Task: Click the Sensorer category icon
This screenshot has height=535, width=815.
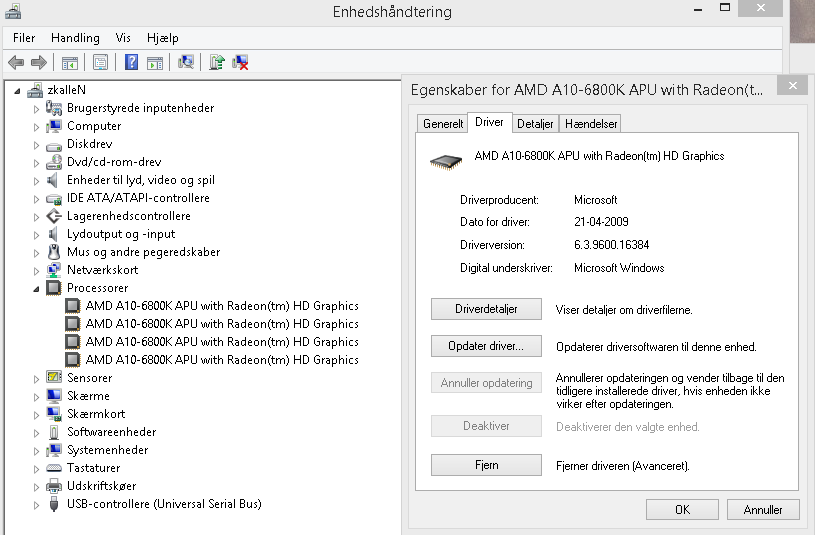Action: pyautogui.click(x=54, y=377)
